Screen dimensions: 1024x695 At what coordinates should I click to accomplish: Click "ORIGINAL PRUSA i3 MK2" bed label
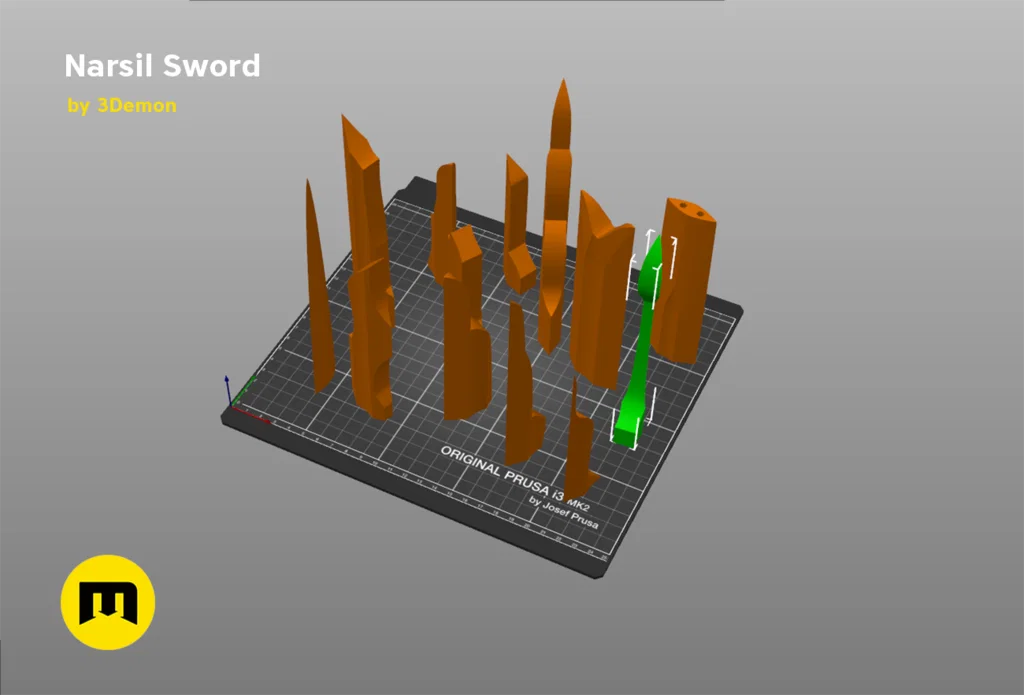click(515, 478)
